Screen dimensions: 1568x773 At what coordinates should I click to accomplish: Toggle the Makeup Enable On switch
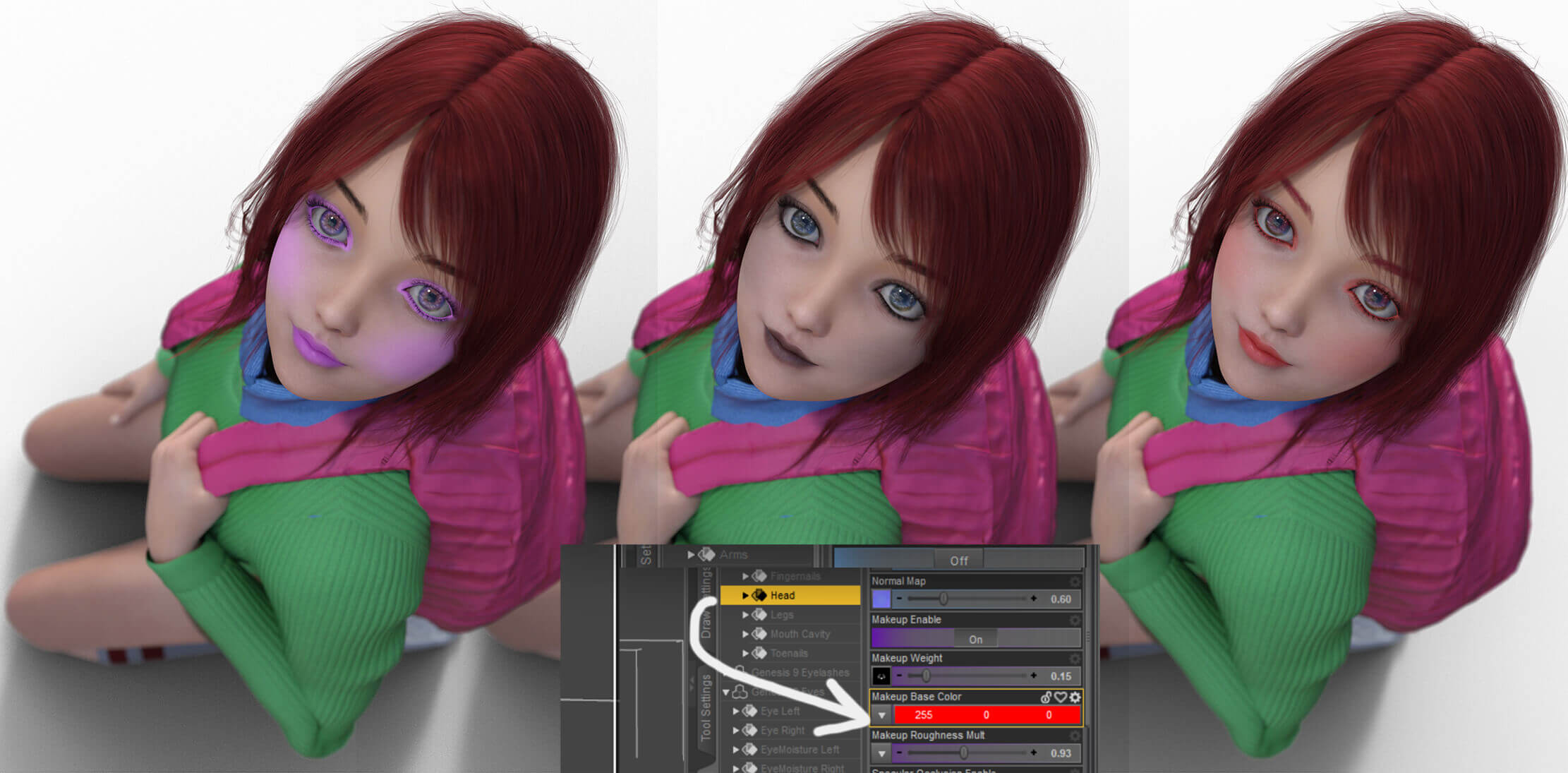pos(975,639)
